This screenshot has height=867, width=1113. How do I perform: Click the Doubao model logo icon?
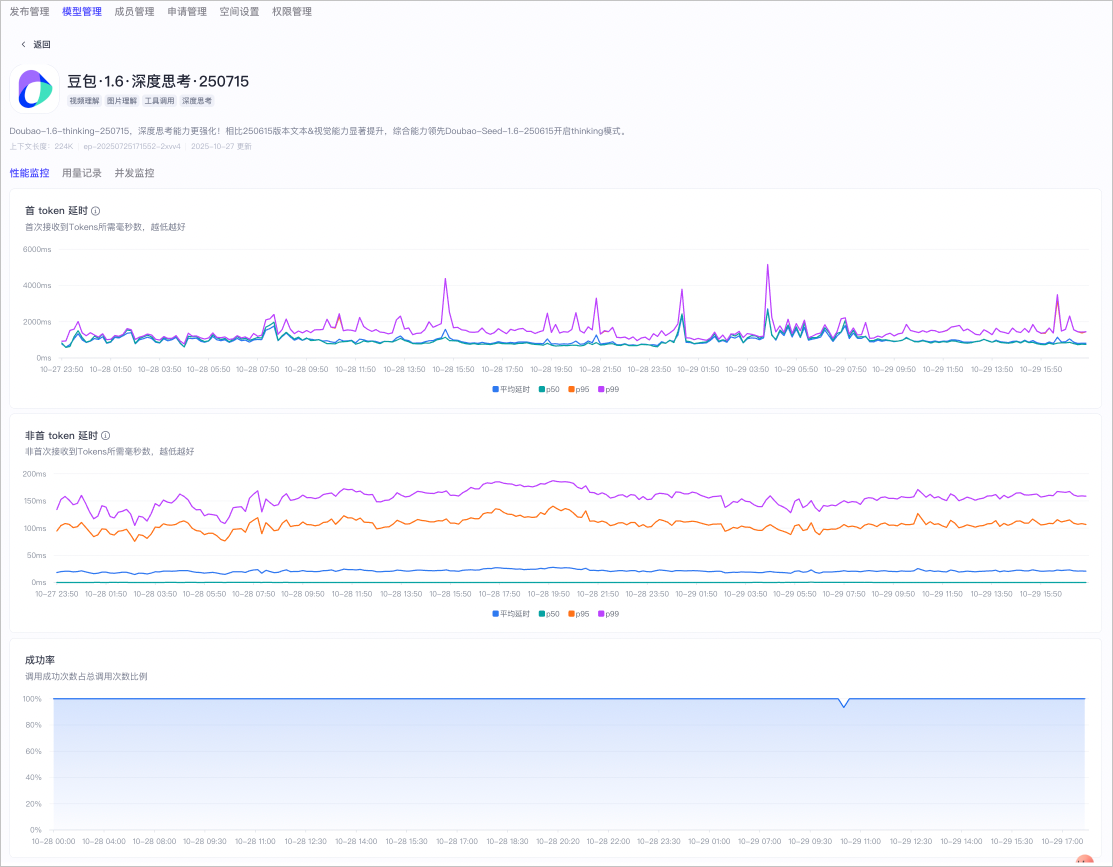coord(35,89)
